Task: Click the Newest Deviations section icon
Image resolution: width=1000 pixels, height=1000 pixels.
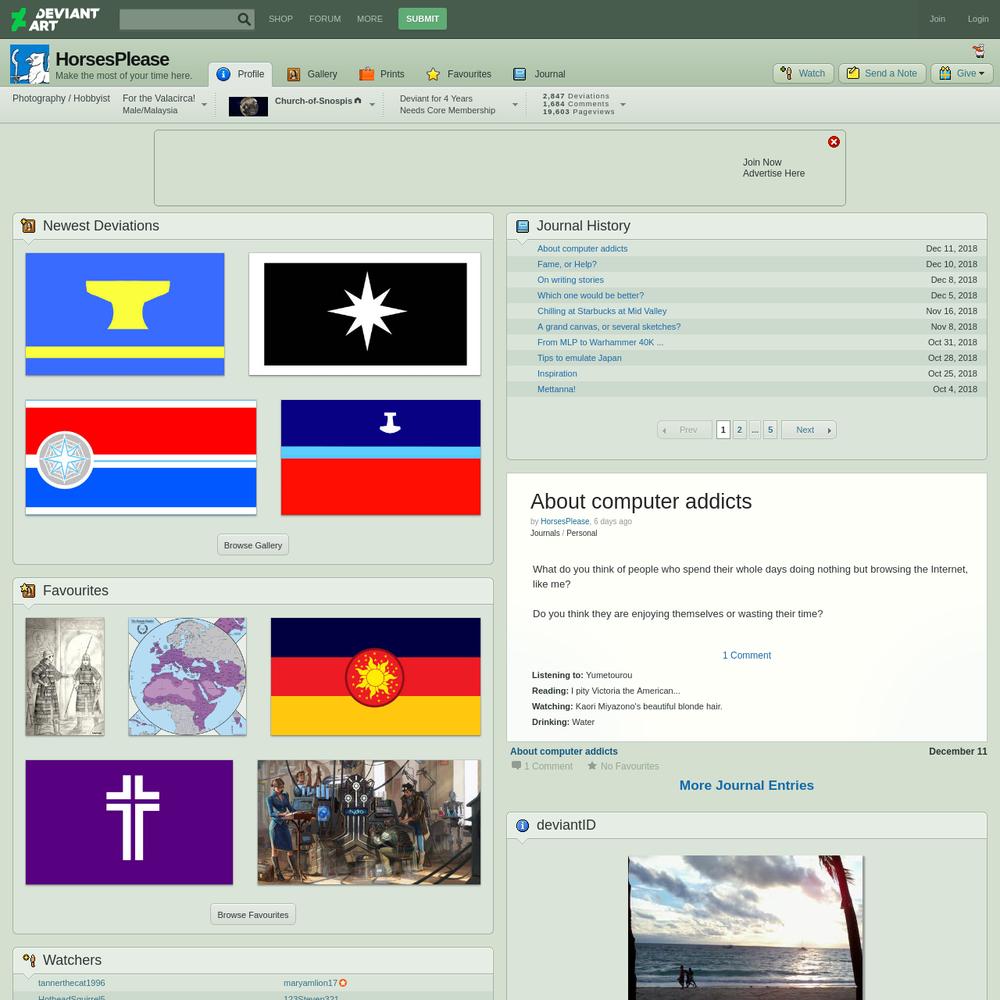Action: pyautogui.click(x=28, y=226)
